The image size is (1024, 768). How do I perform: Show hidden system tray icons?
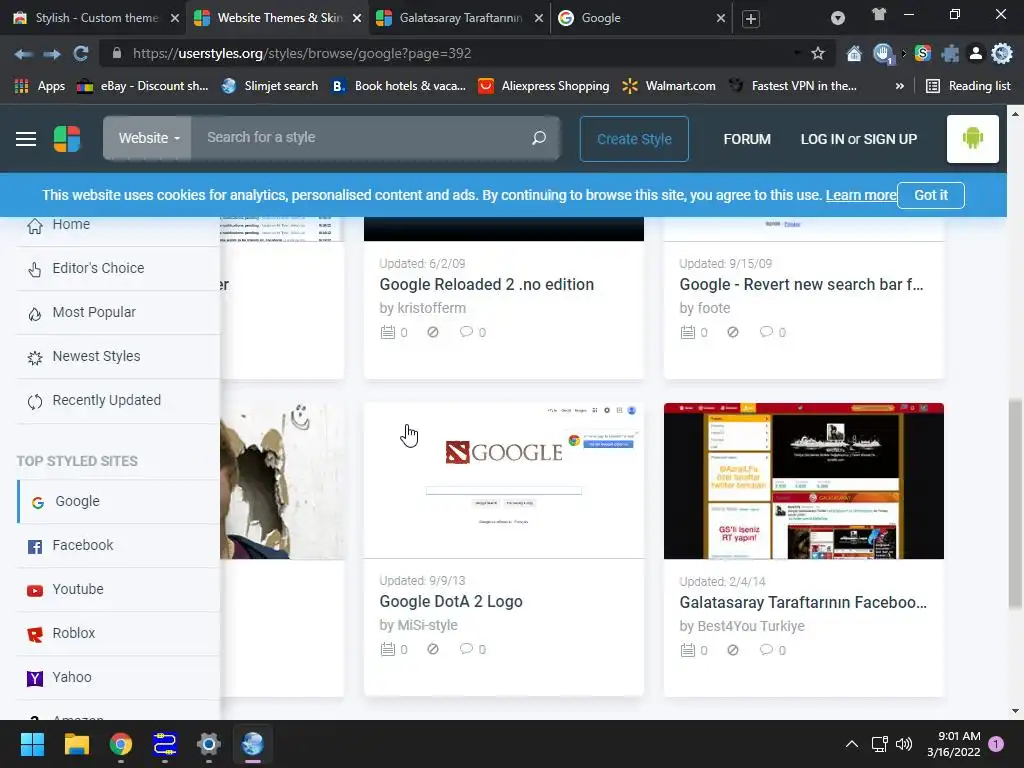pos(852,744)
